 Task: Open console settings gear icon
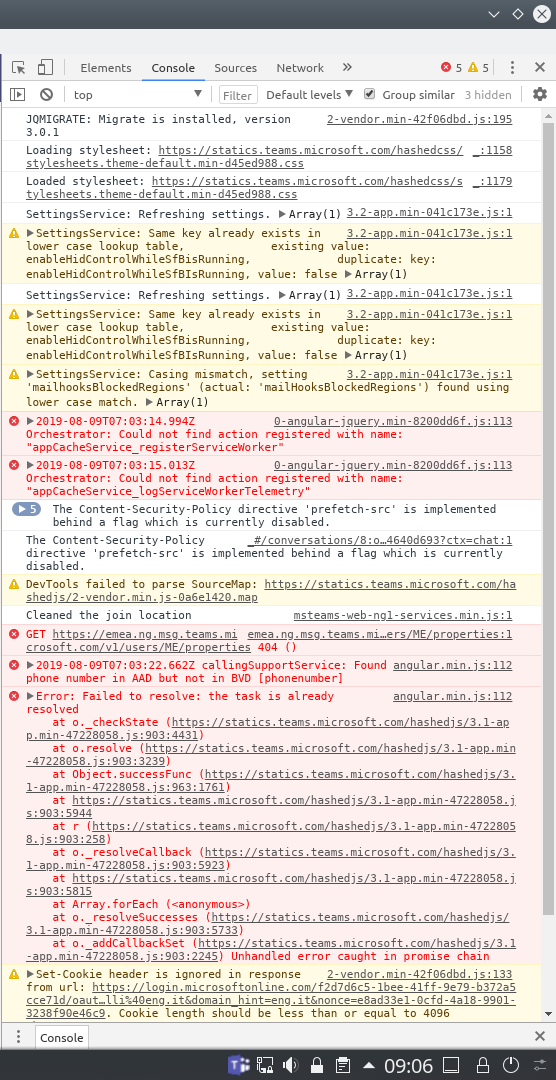539,94
